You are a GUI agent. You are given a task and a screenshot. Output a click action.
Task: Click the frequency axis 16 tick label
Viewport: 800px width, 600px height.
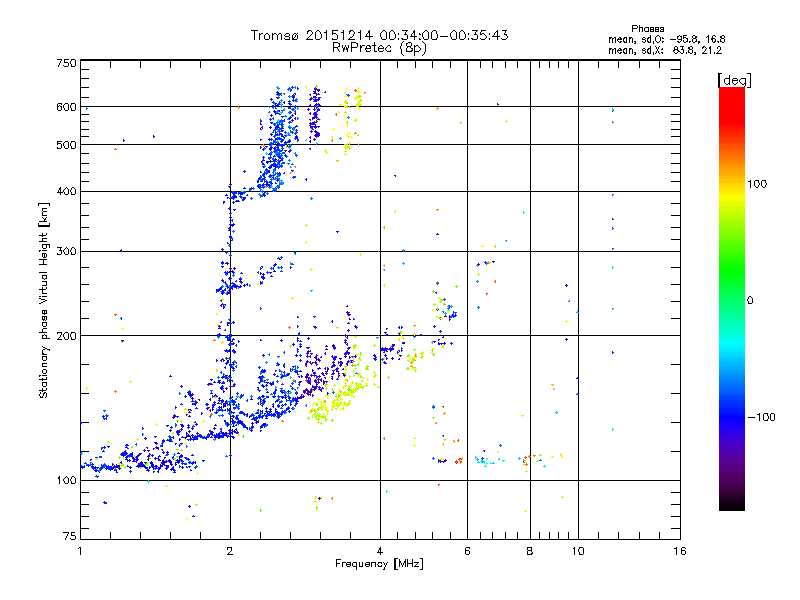pos(680,551)
